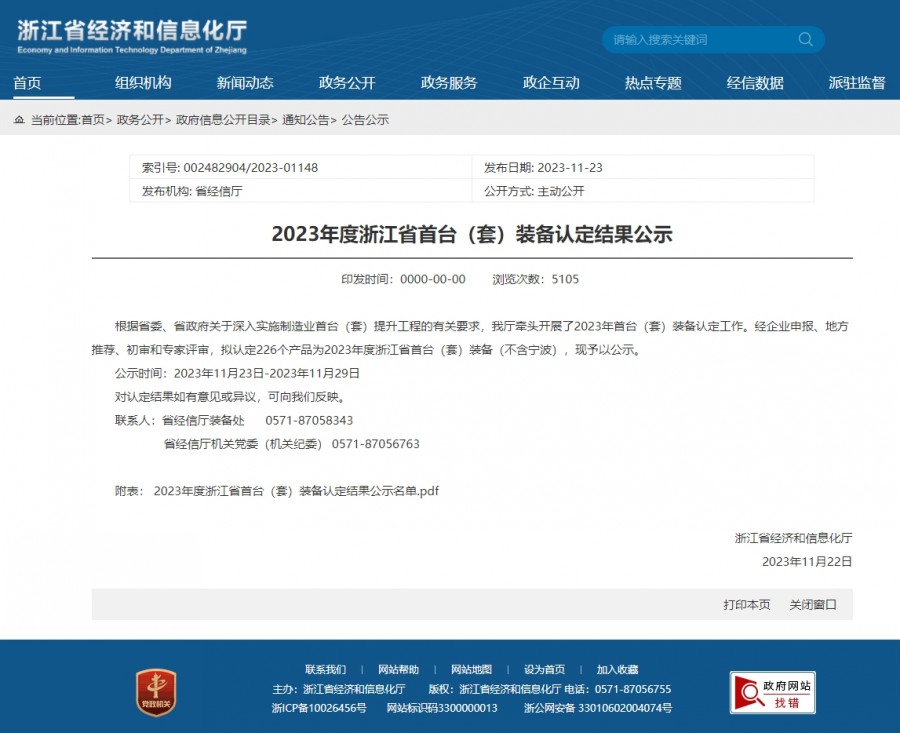This screenshot has width=900, height=733.
Task: Select the 公示时间 date range line
Action: (237, 373)
